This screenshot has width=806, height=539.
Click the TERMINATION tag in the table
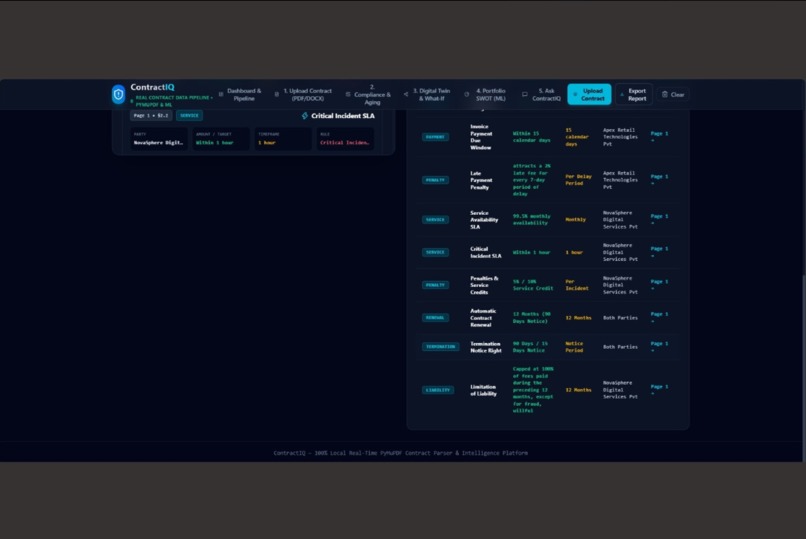click(441, 347)
